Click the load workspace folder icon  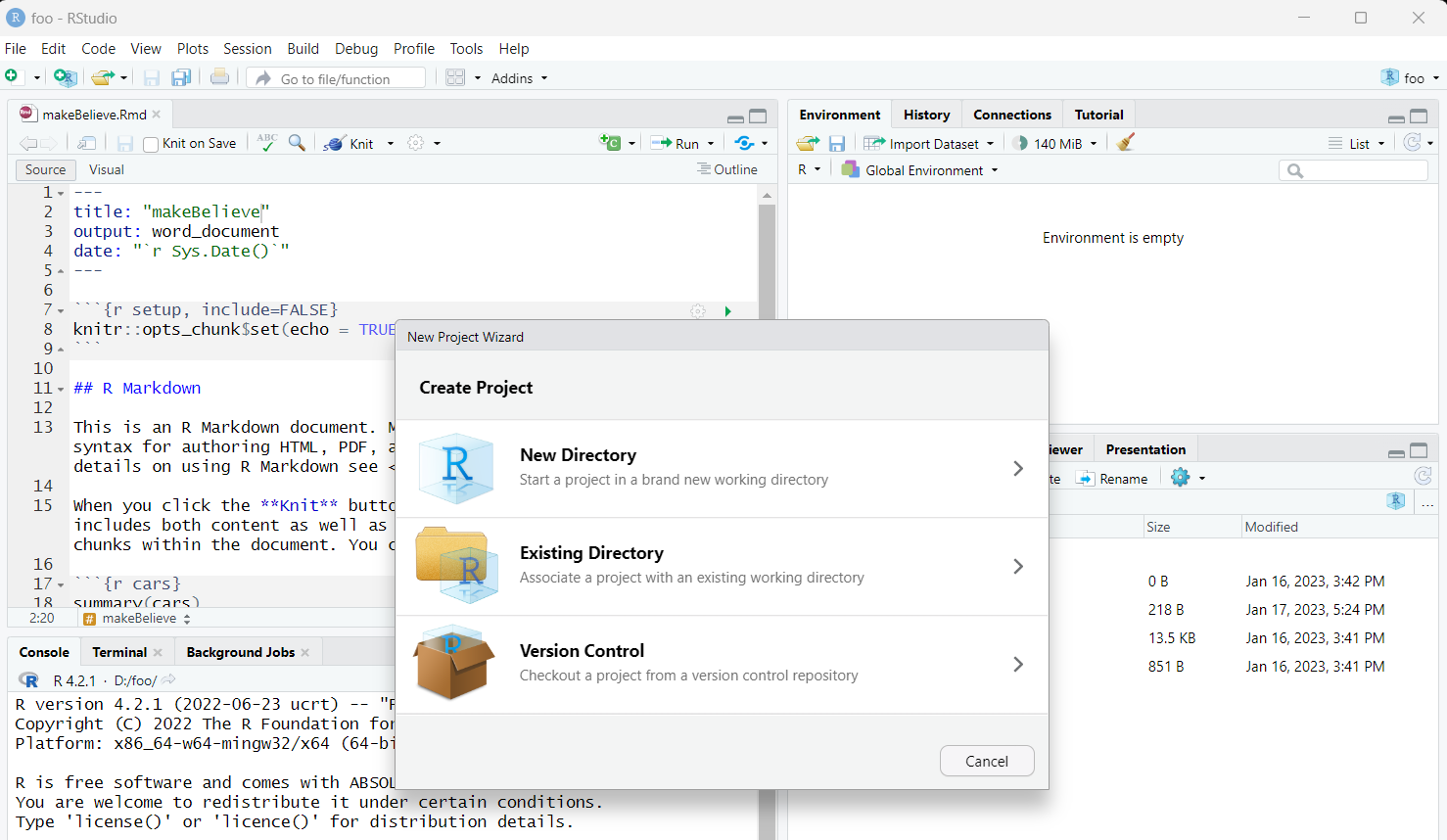point(807,143)
